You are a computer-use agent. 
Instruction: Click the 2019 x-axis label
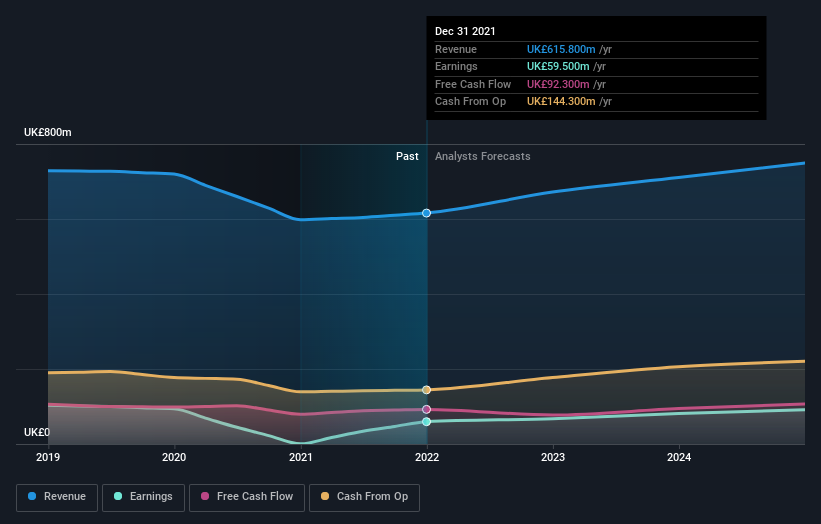point(48,458)
